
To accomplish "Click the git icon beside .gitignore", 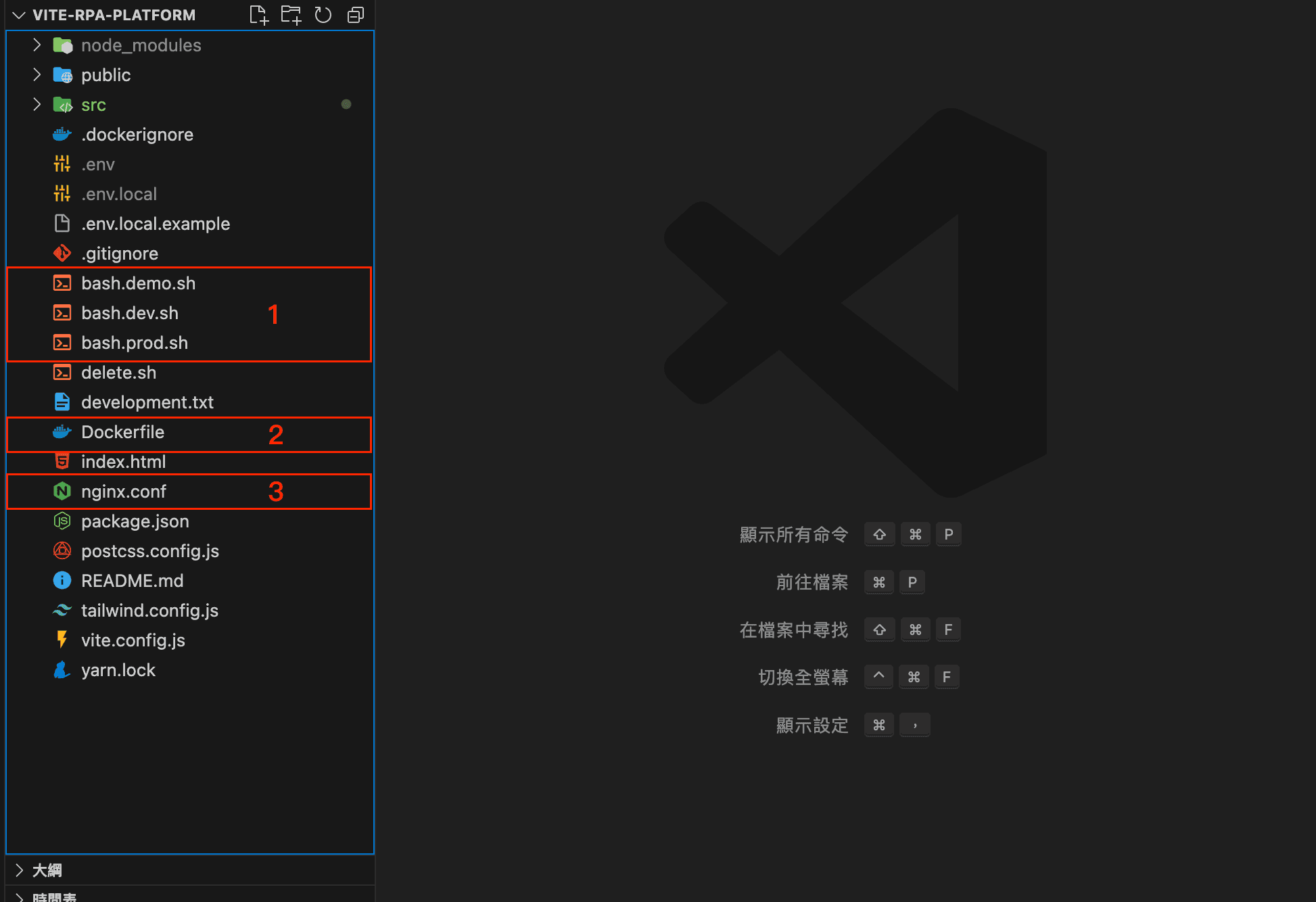I will [x=62, y=254].
